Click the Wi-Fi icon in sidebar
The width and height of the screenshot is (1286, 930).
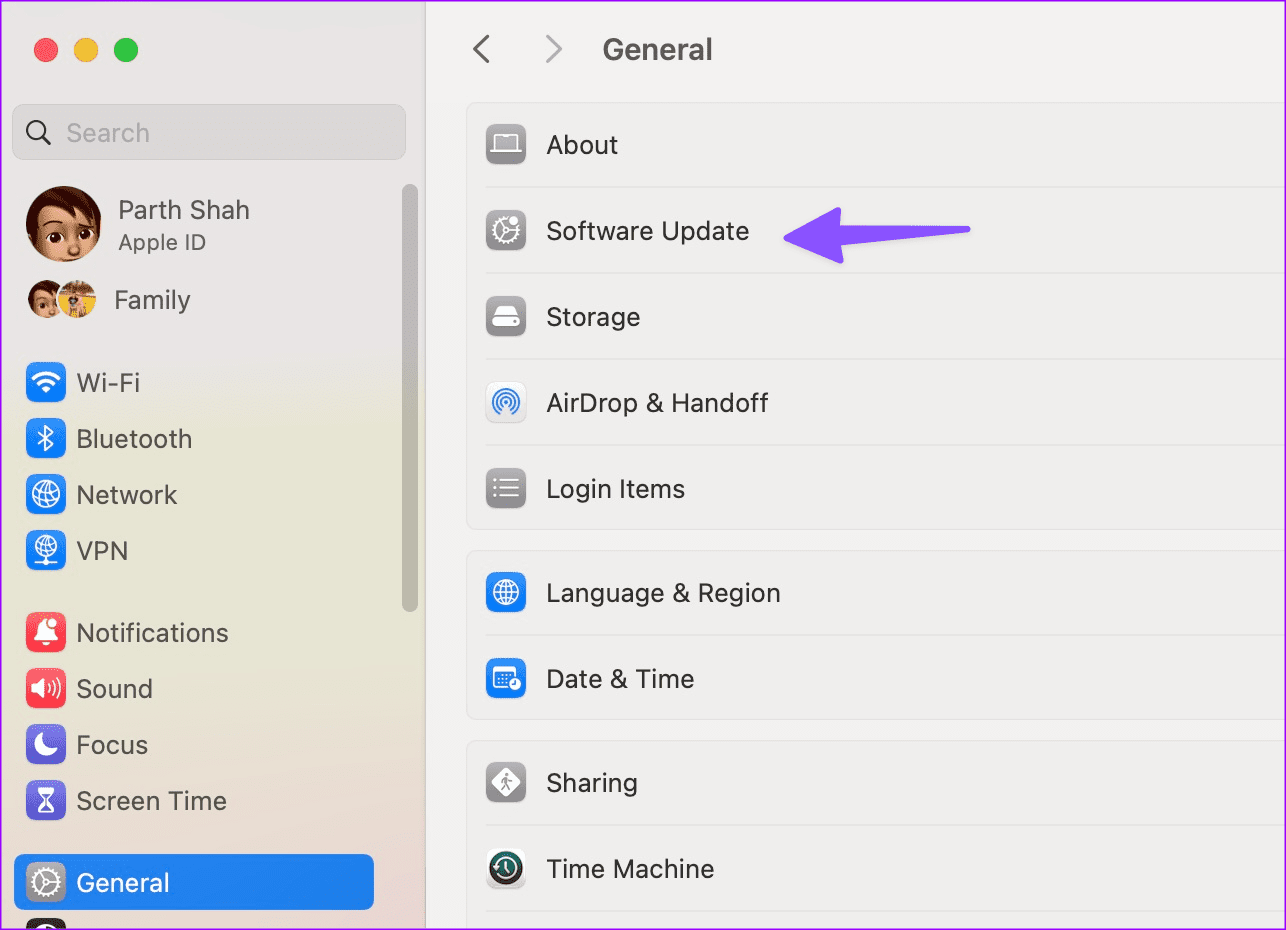click(x=46, y=383)
